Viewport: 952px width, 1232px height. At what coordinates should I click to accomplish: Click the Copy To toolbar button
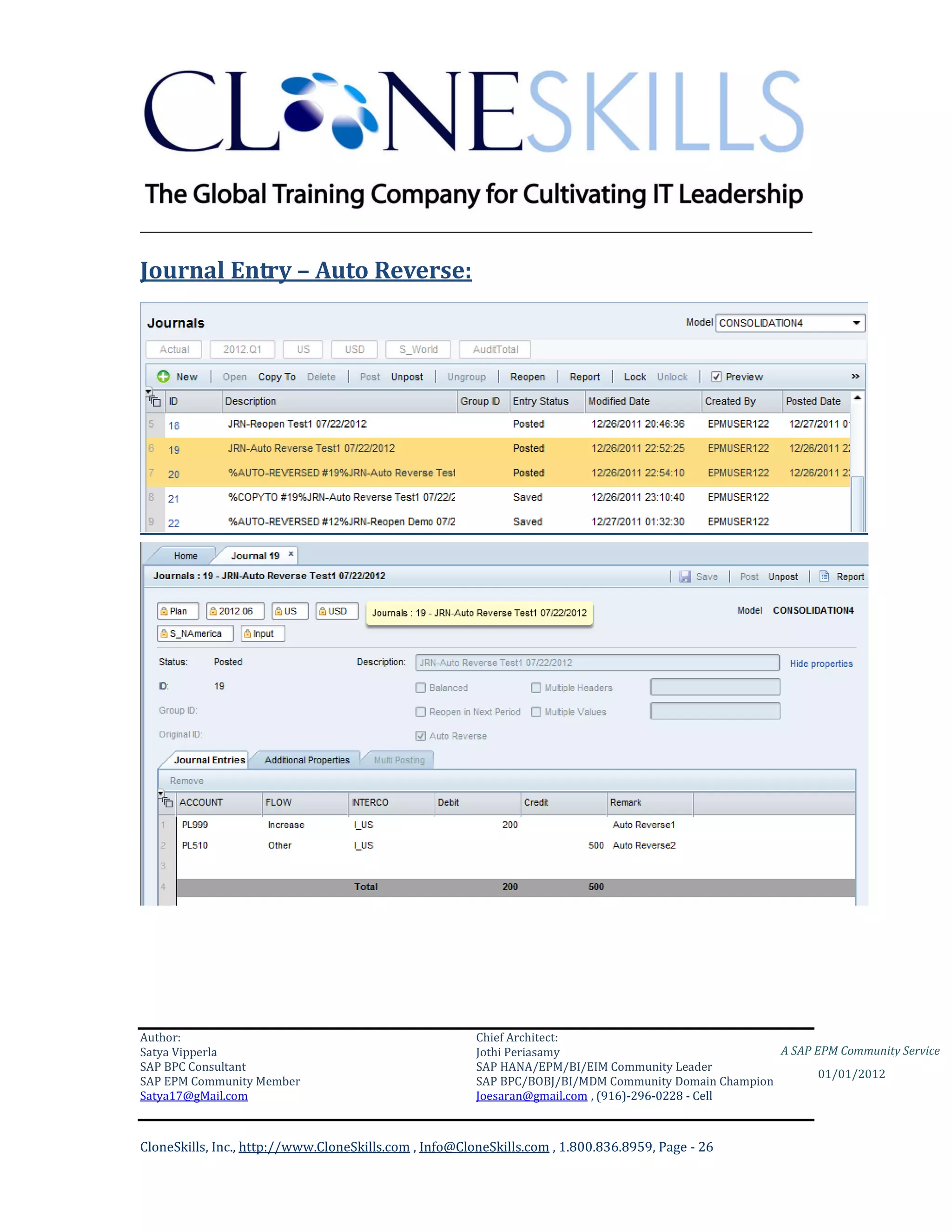point(277,377)
